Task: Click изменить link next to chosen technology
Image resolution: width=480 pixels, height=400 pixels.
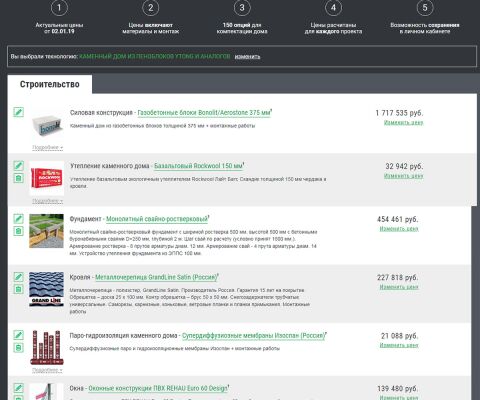Action: (247, 57)
